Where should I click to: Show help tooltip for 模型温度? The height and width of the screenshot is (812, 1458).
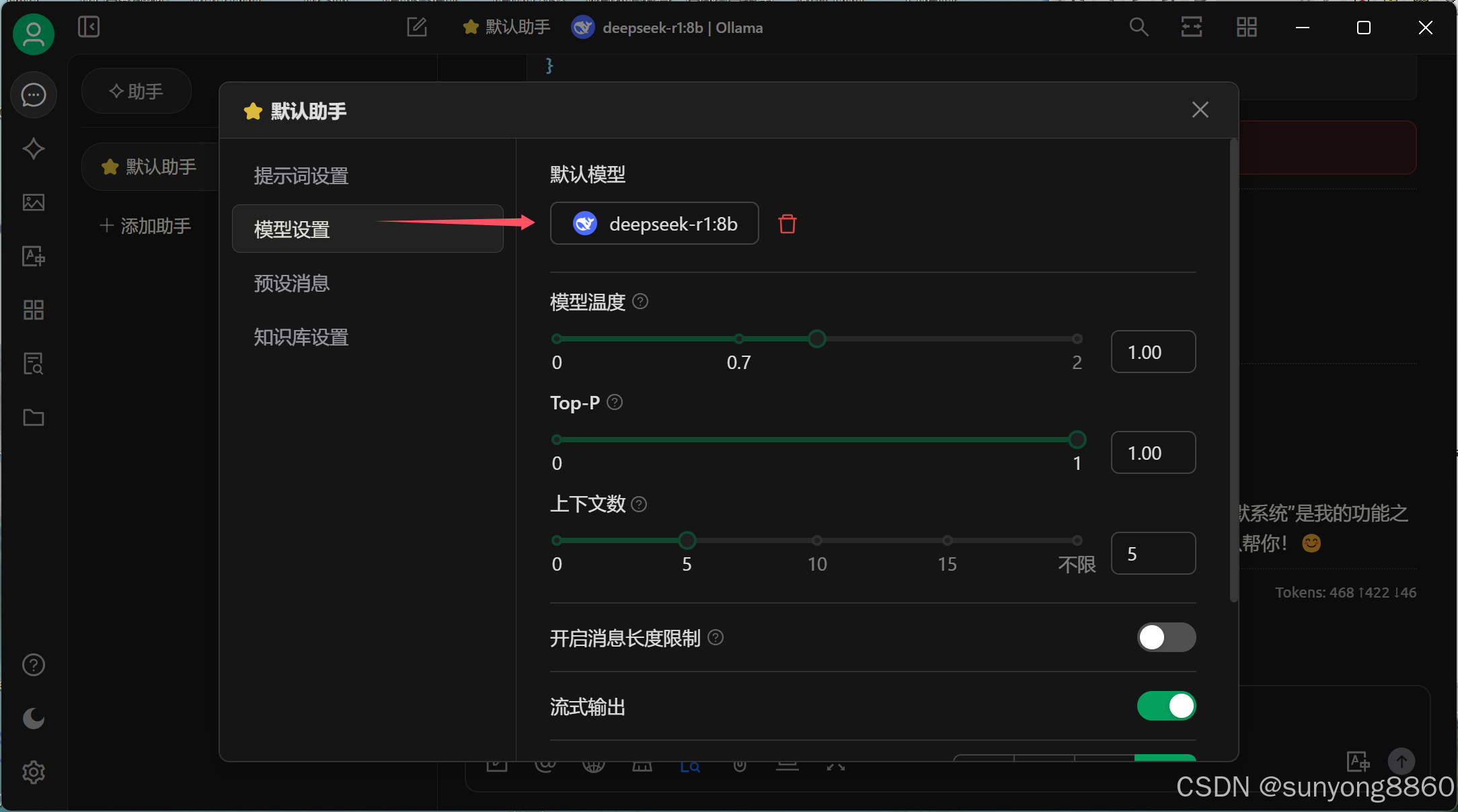click(x=640, y=302)
